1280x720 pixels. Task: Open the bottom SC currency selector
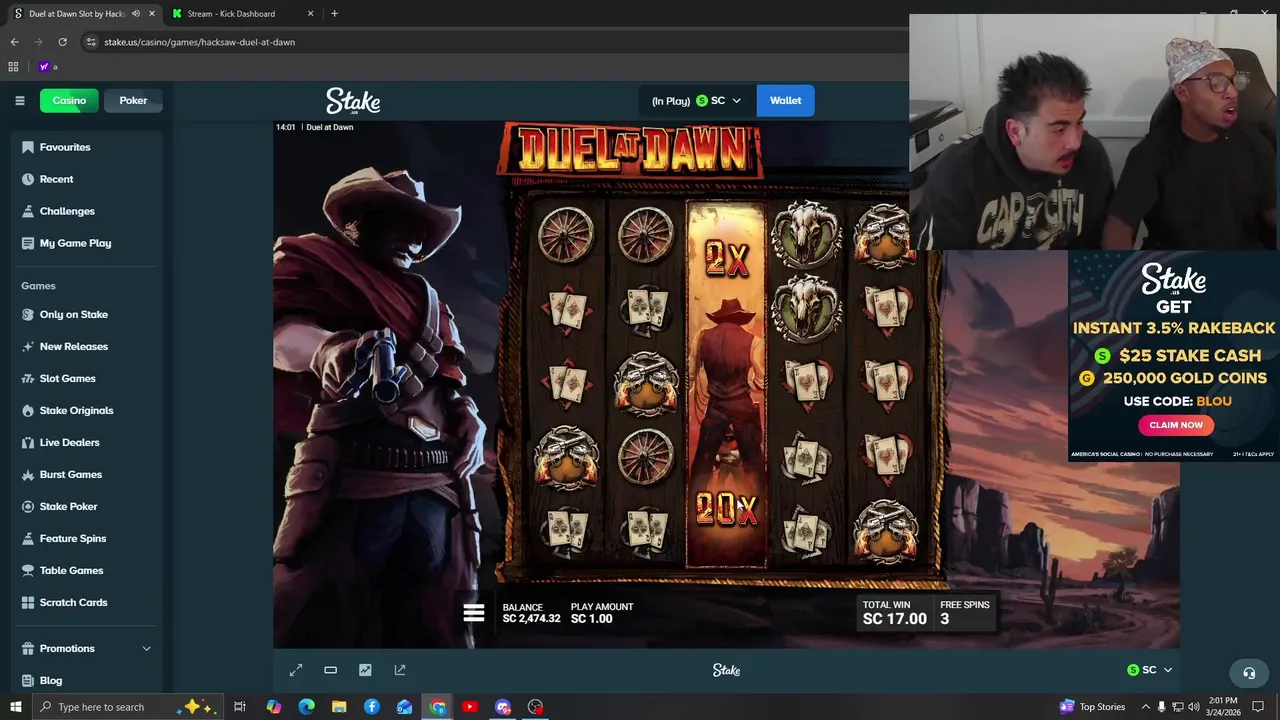1149,670
